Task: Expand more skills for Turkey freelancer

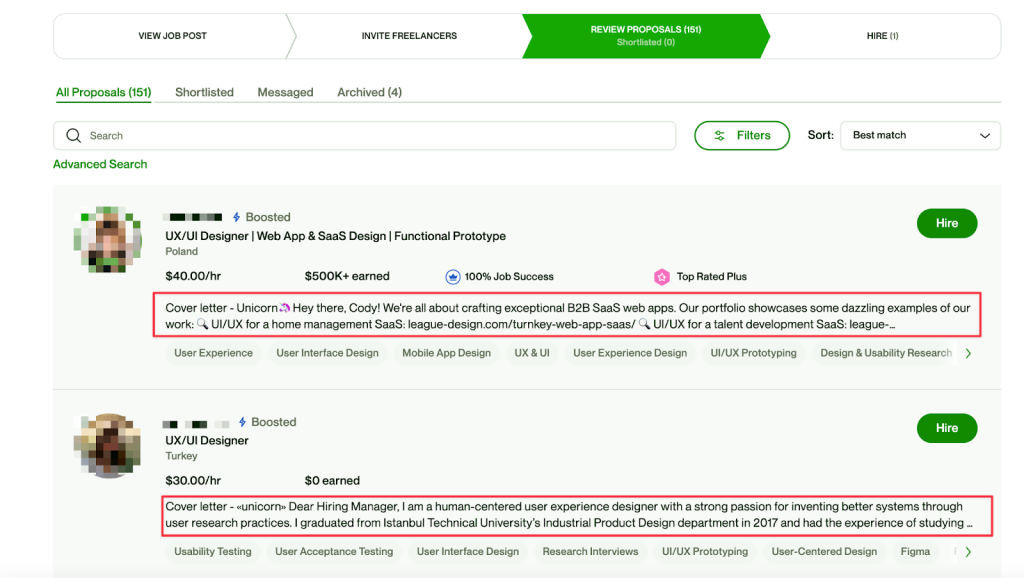Action: coord(968,551)
